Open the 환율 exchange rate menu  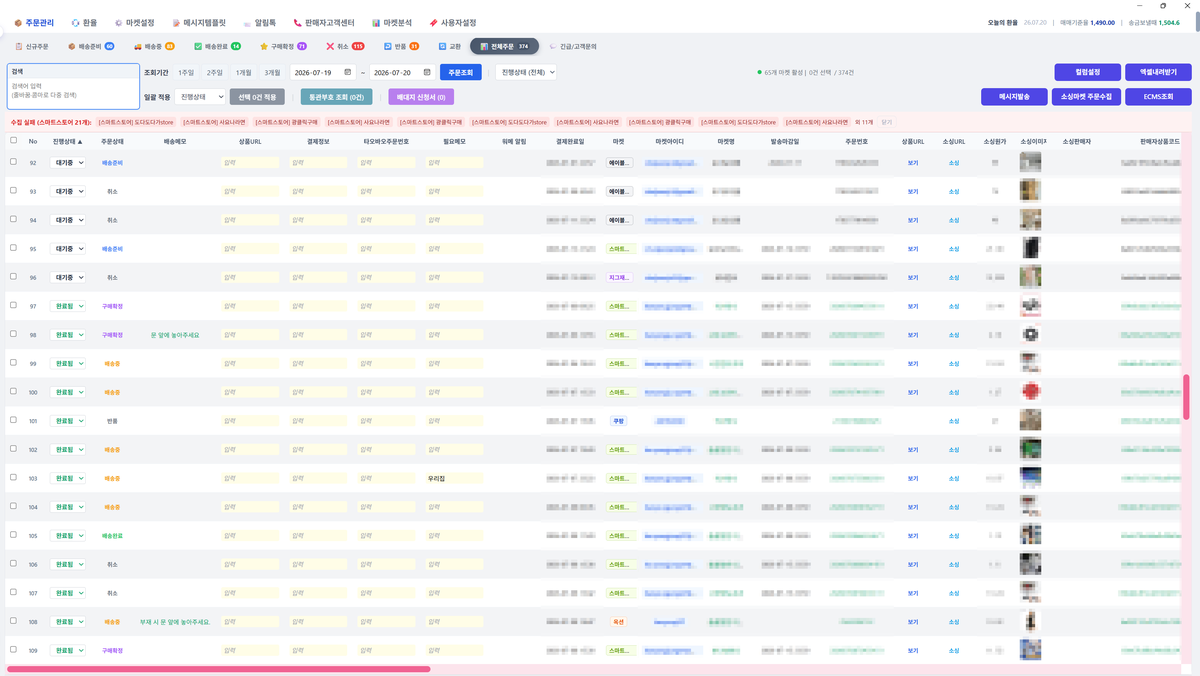85,22
